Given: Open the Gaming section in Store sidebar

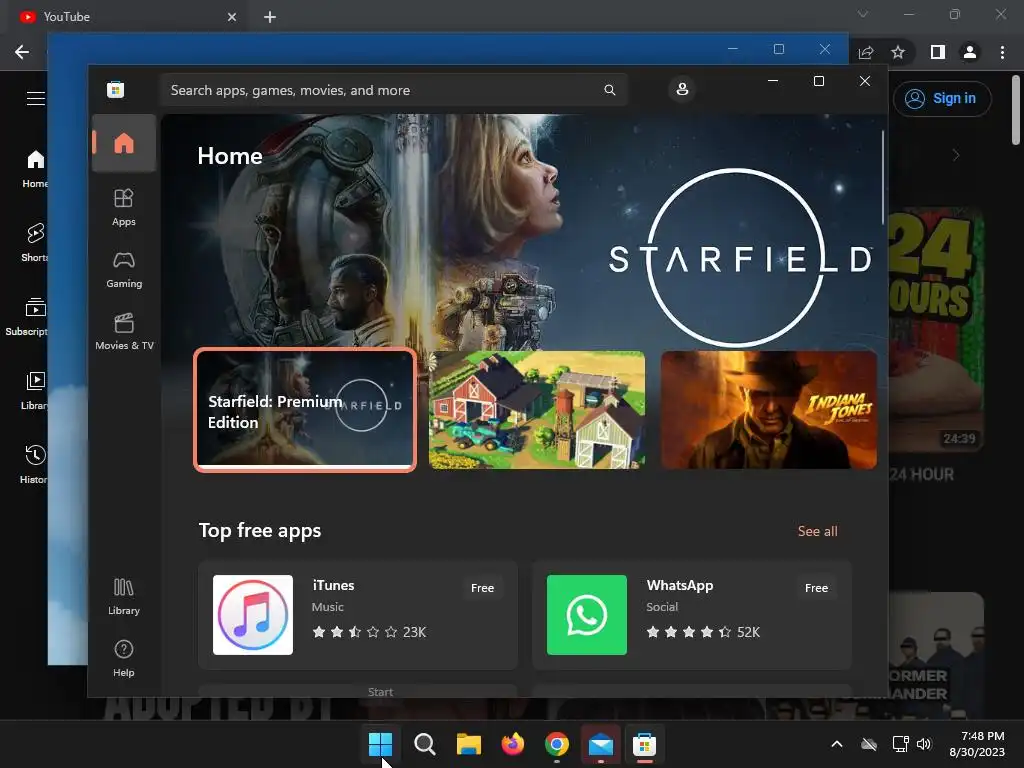Looking at the screenshot, I should pyautogui.click(x=123, y=270).
